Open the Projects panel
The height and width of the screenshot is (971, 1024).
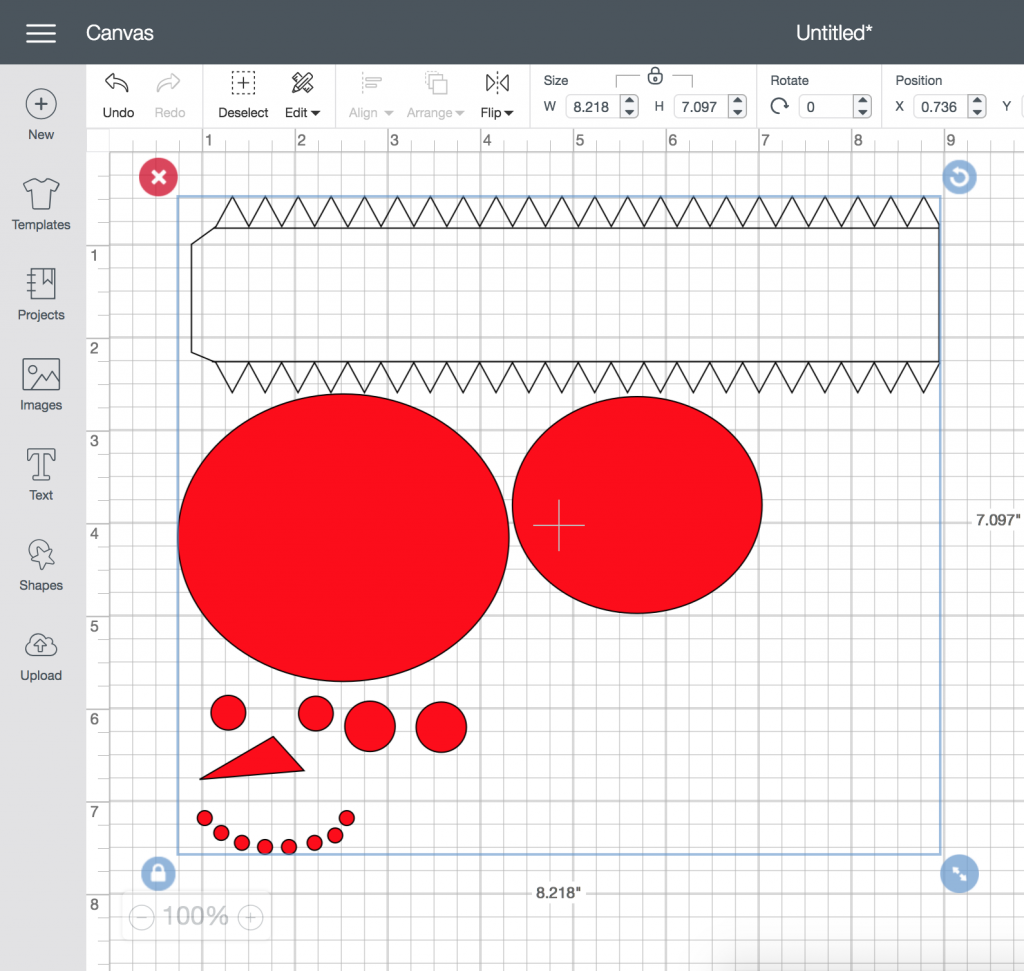(x=41, y=294)
